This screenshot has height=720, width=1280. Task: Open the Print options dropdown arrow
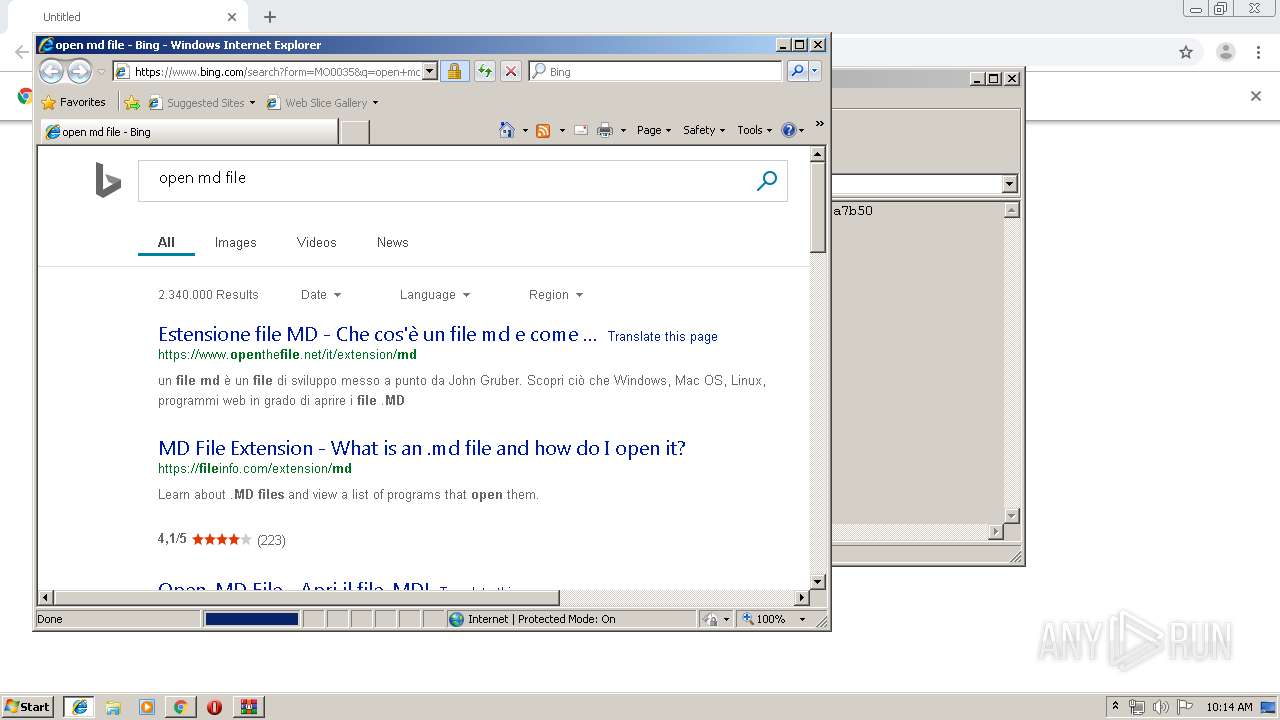[x=623, y=130]
